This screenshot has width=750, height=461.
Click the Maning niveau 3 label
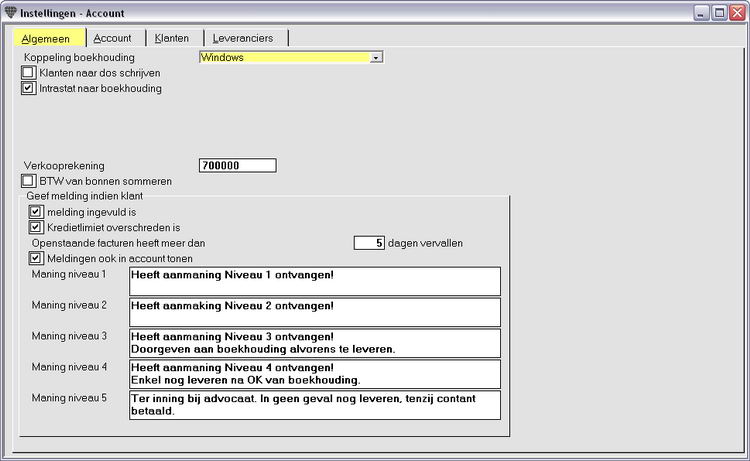(x=69, y=336)
